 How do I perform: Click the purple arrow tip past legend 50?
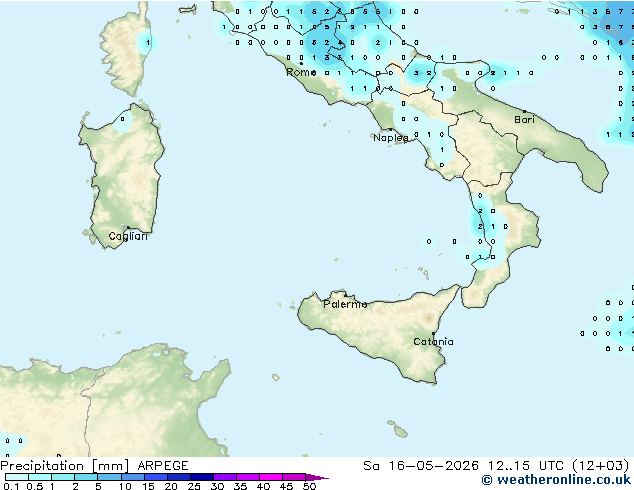[x=317, y=477]
